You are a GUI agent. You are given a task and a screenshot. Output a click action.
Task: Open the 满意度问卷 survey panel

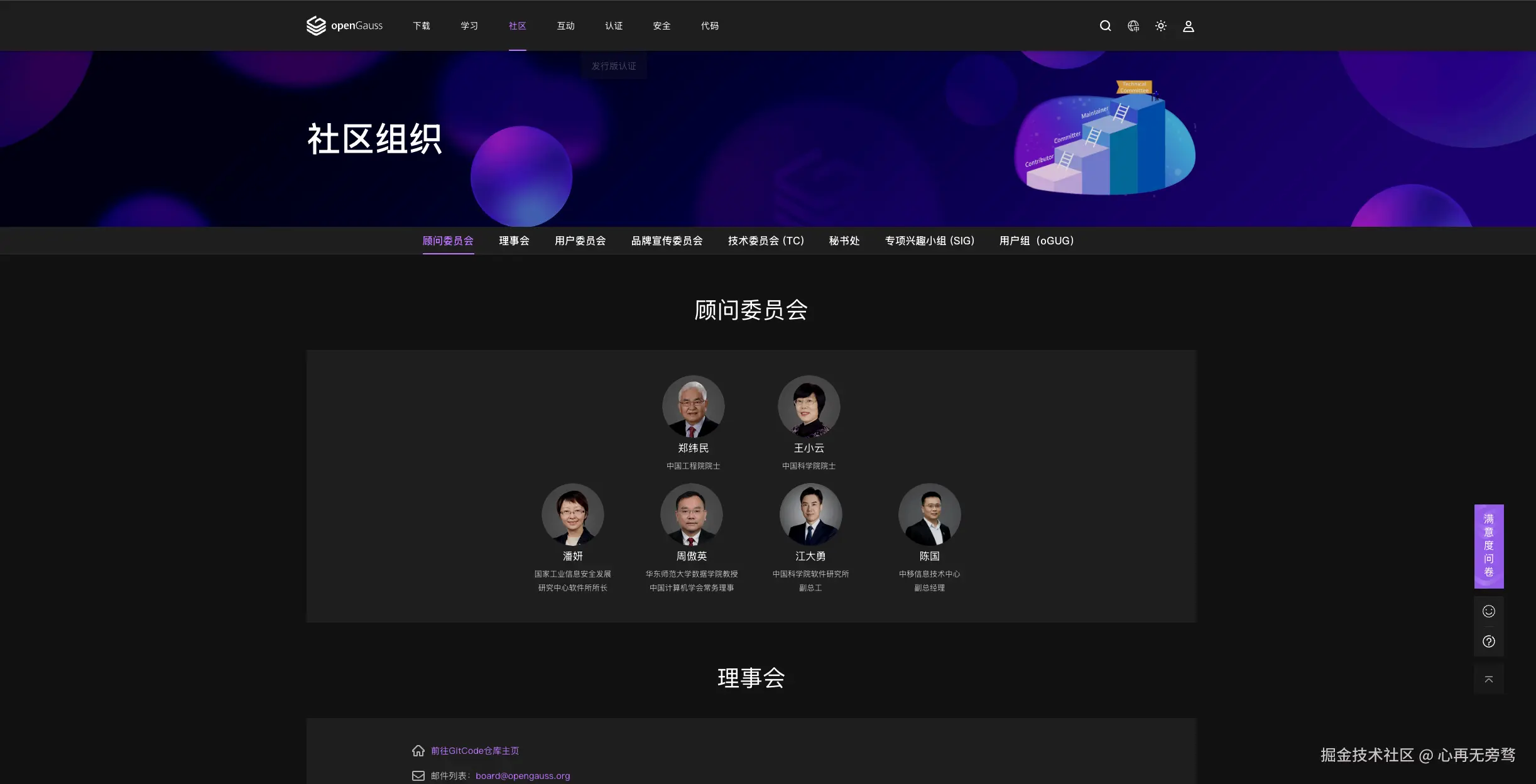pyautogui.click(x=1488, y=547)
